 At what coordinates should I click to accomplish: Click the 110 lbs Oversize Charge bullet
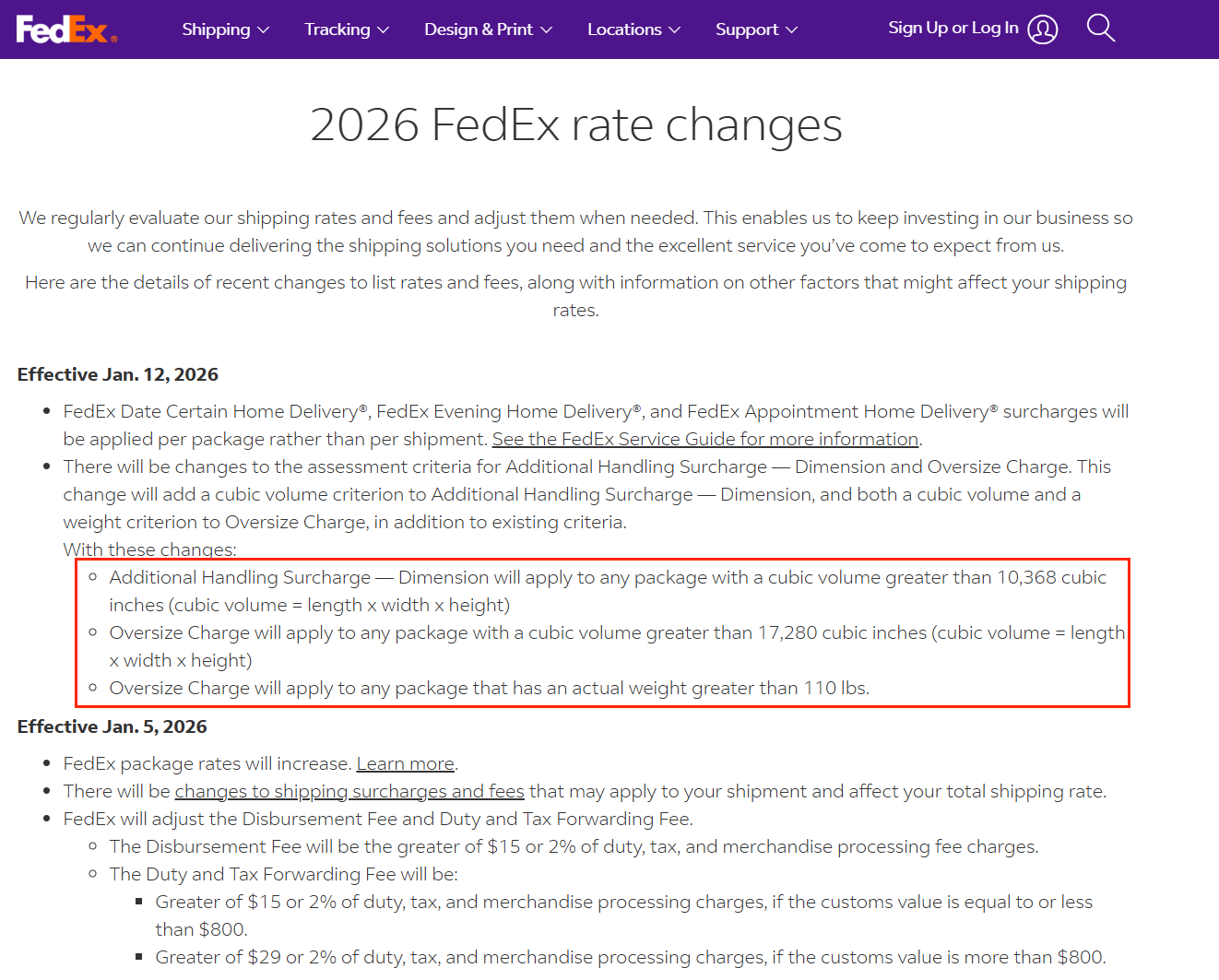pos(489,688)
